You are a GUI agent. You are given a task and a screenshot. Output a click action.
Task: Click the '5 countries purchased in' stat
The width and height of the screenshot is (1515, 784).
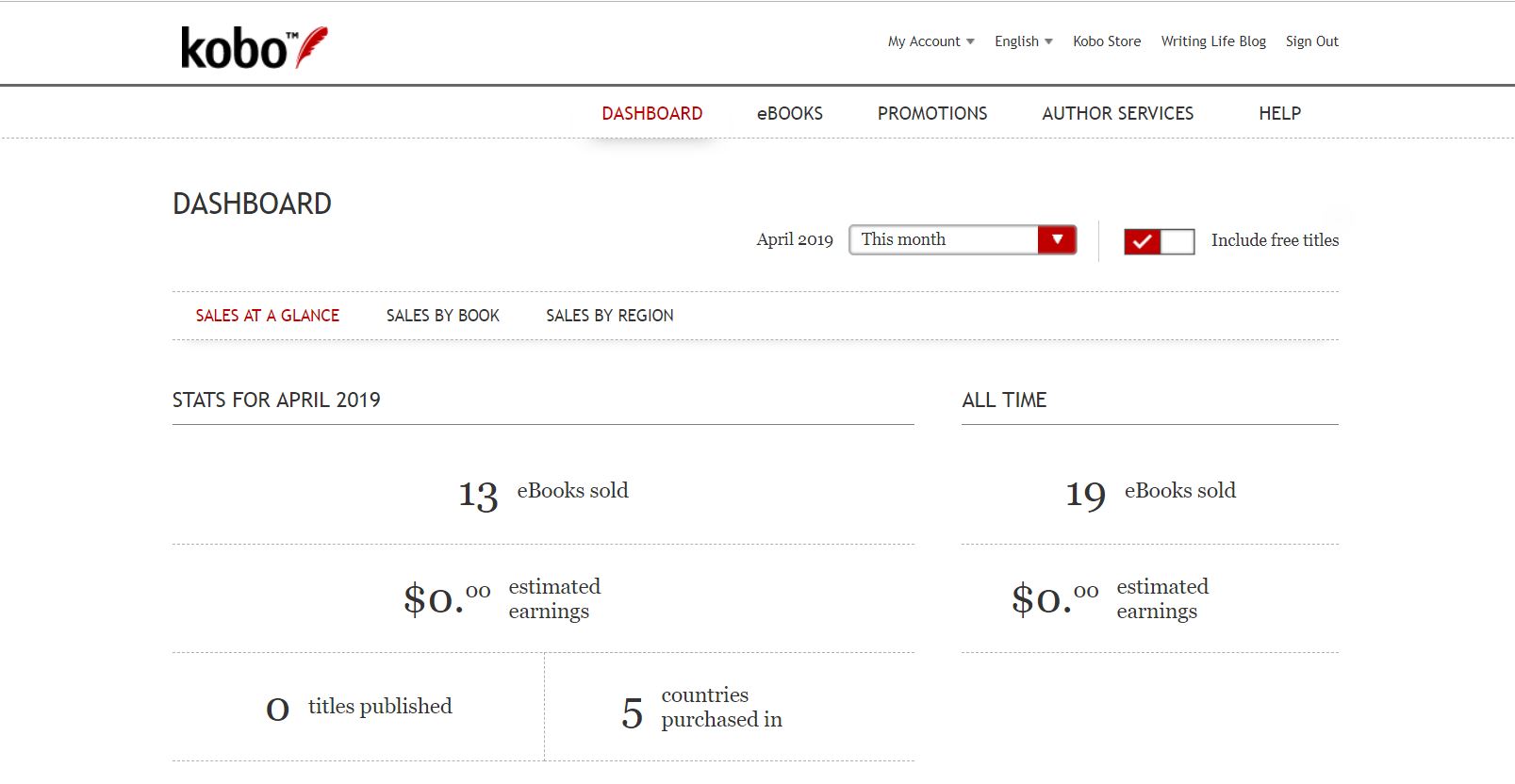click(x=702, y=708)
